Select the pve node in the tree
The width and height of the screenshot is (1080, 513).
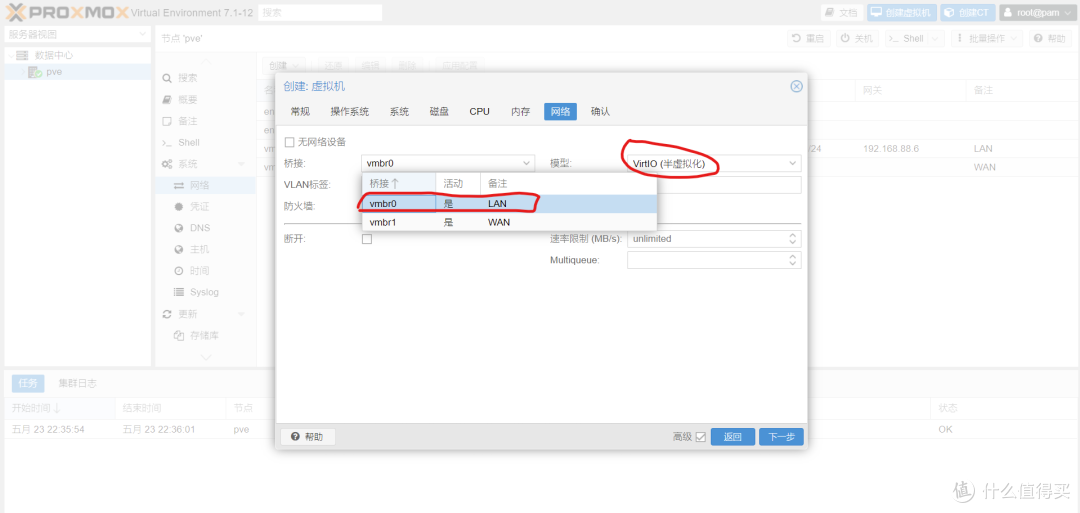[54, 72]
